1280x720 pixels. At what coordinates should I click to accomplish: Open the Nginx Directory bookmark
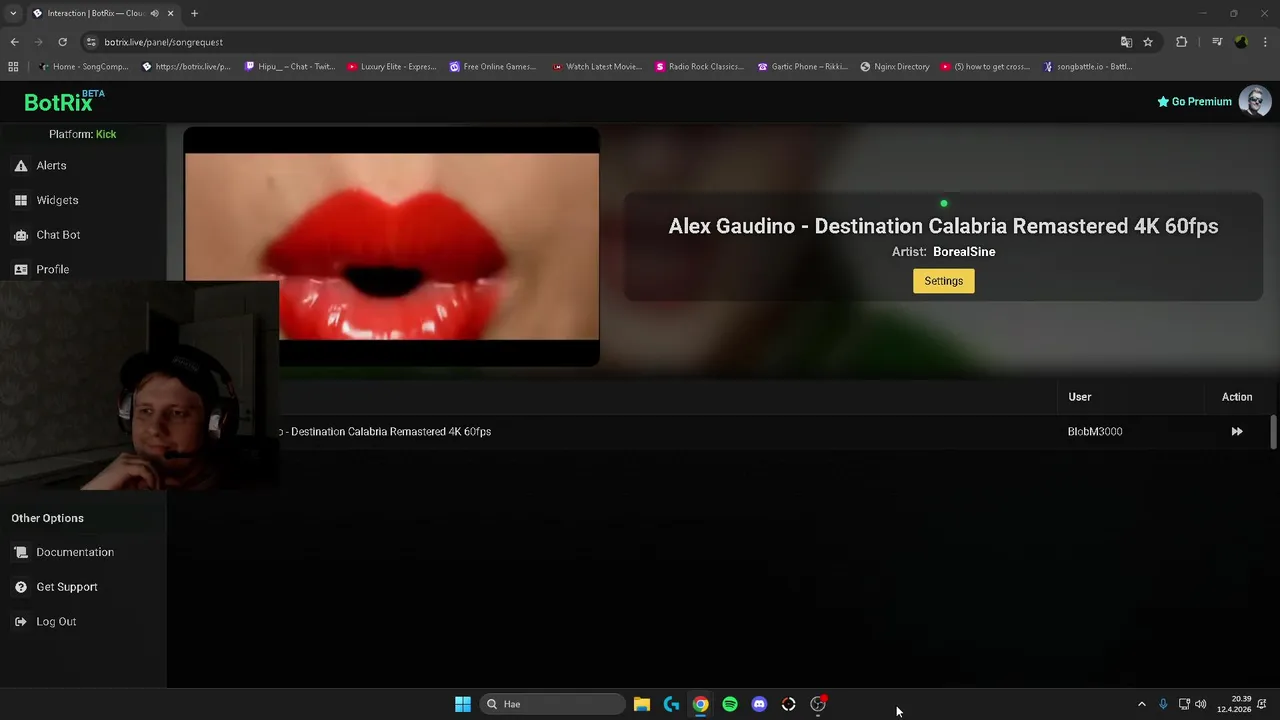pos(894,67)
